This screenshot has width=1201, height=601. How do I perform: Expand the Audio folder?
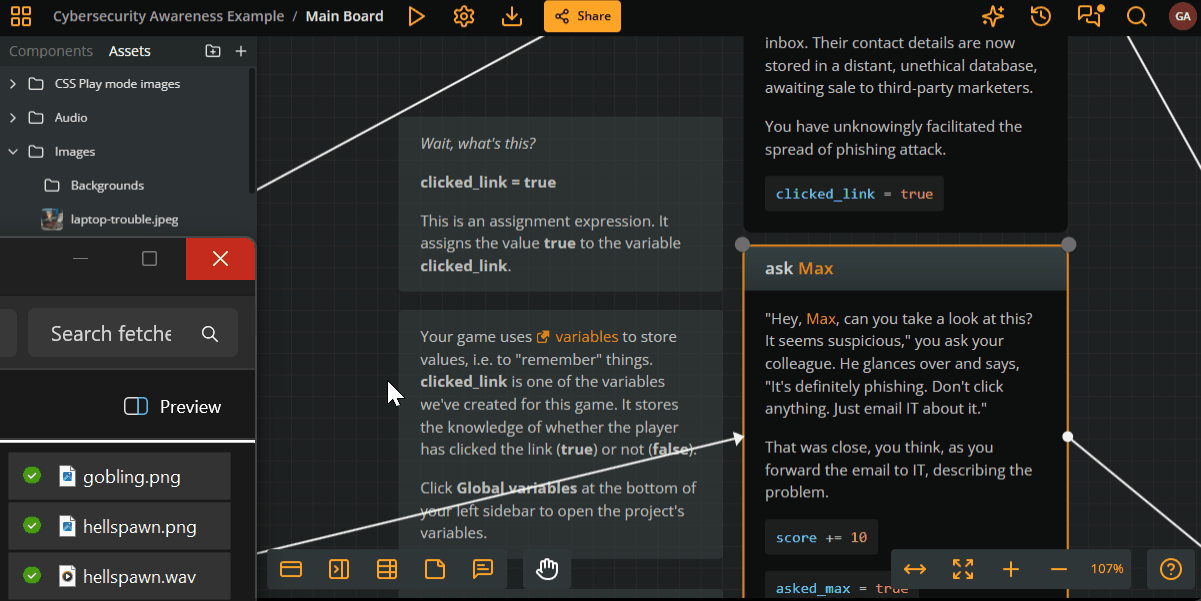(13, 118)
